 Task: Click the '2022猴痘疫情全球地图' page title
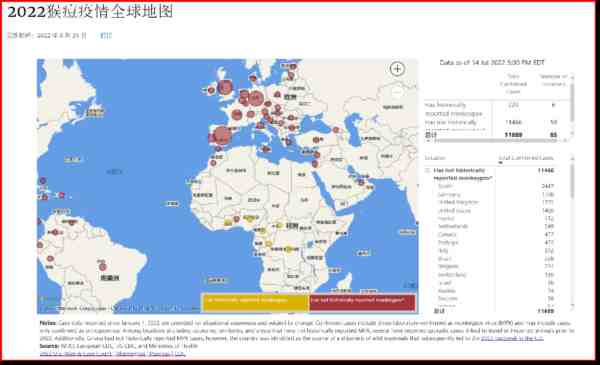[x=90, y=11]
